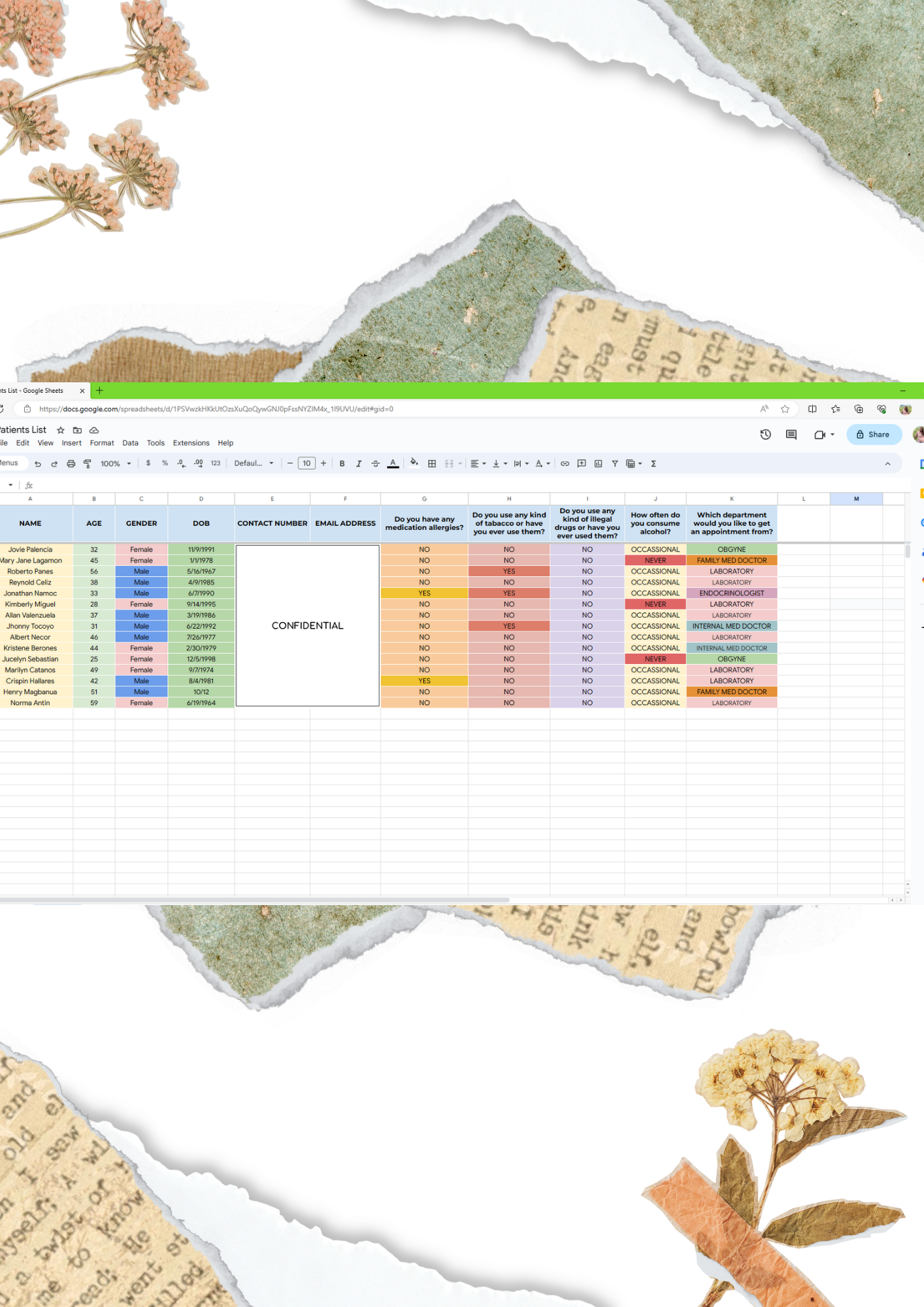The height and width of the screenshot is (1307, 924).
Task: Select column M header
Action: point(856,499)
